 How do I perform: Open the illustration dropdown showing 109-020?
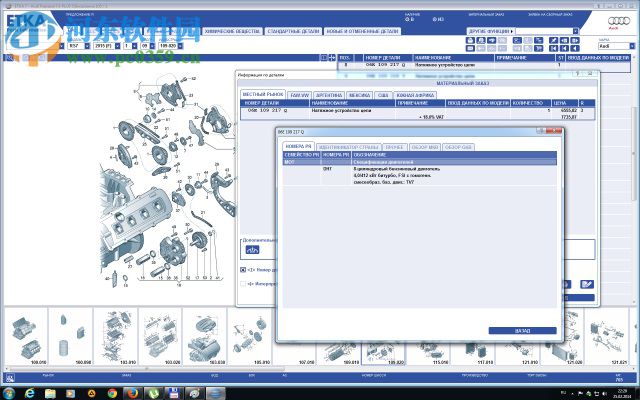(180, 46)
